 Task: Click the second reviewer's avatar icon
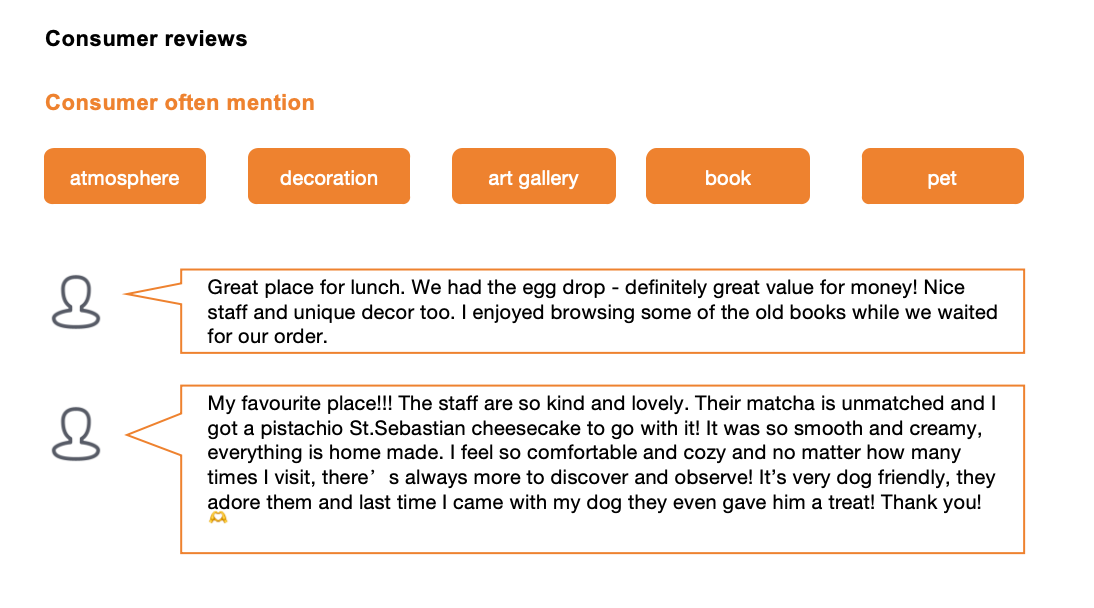pyautogui.click(x=76, y=433)
